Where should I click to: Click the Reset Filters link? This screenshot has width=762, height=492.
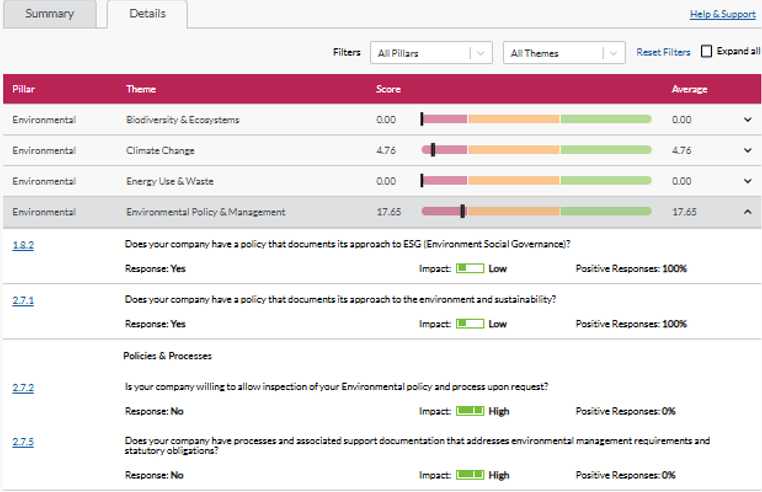(663, 52)
